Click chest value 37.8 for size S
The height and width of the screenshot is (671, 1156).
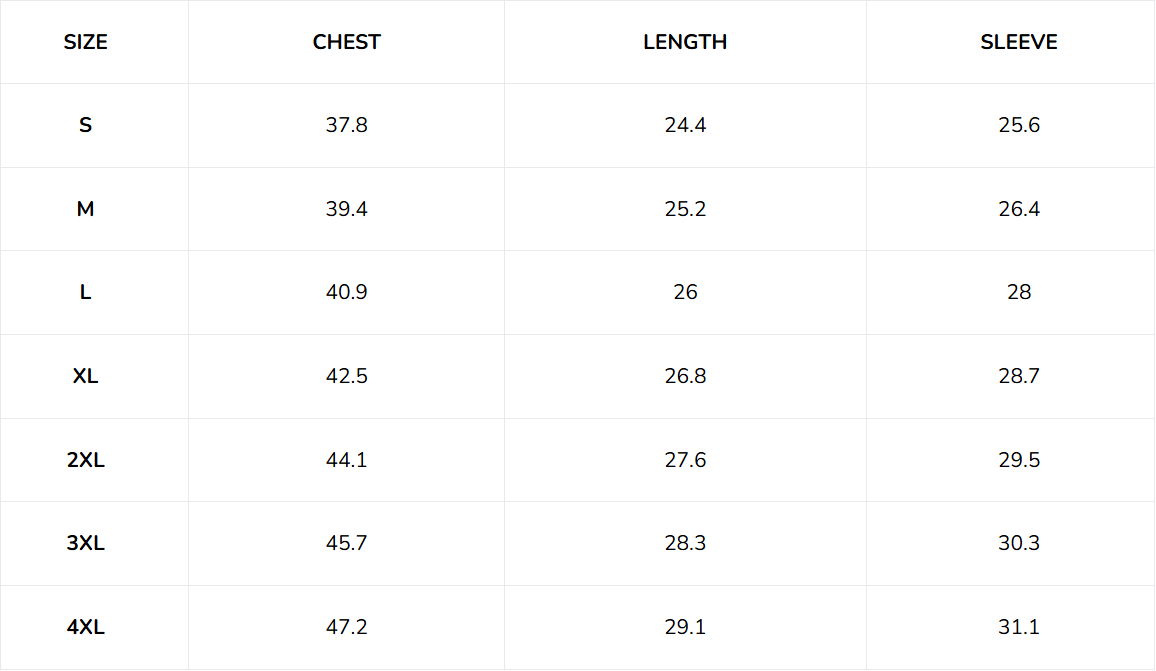(x=347, y=125)
